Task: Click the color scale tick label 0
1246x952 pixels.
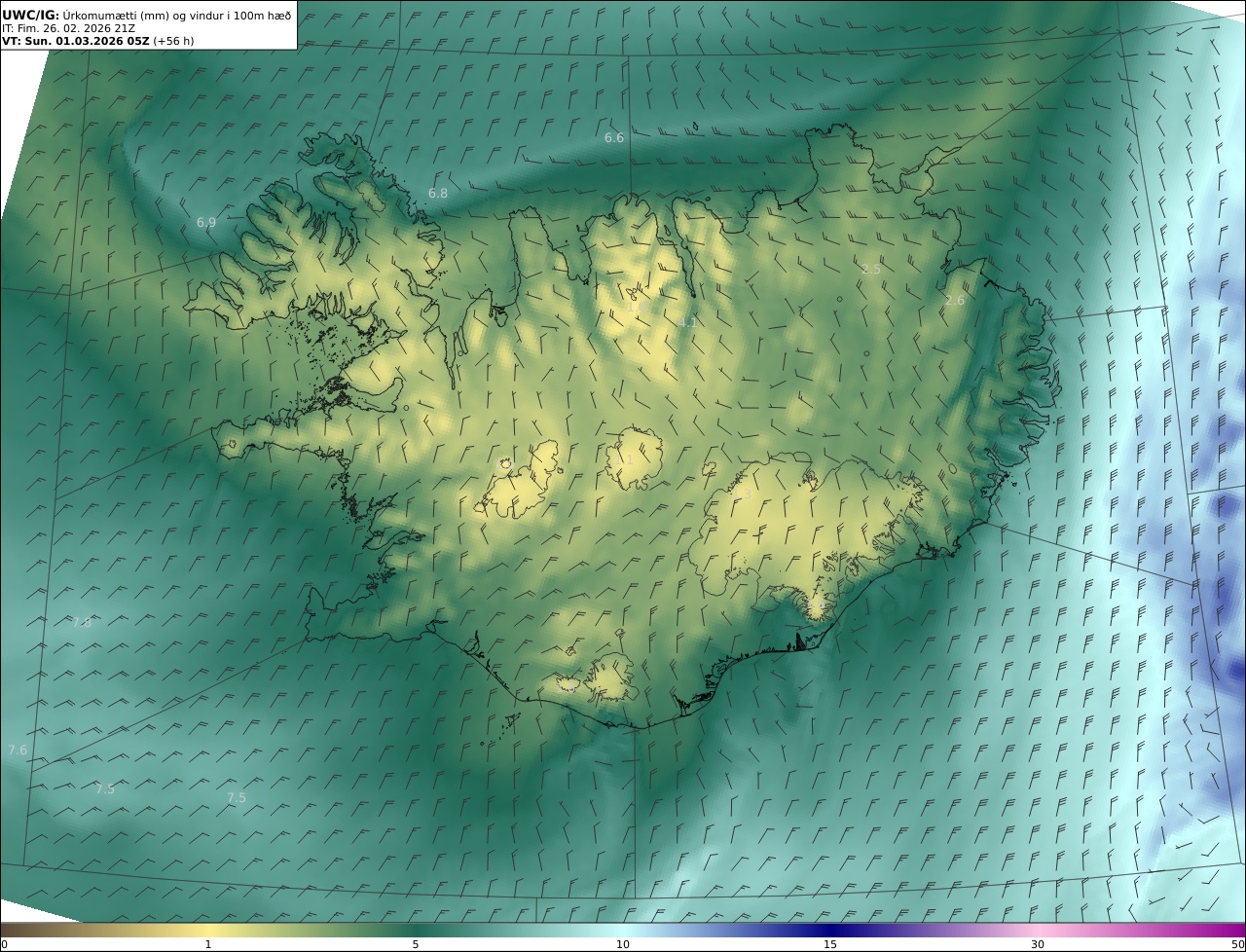Action: (x=4, y=944)
